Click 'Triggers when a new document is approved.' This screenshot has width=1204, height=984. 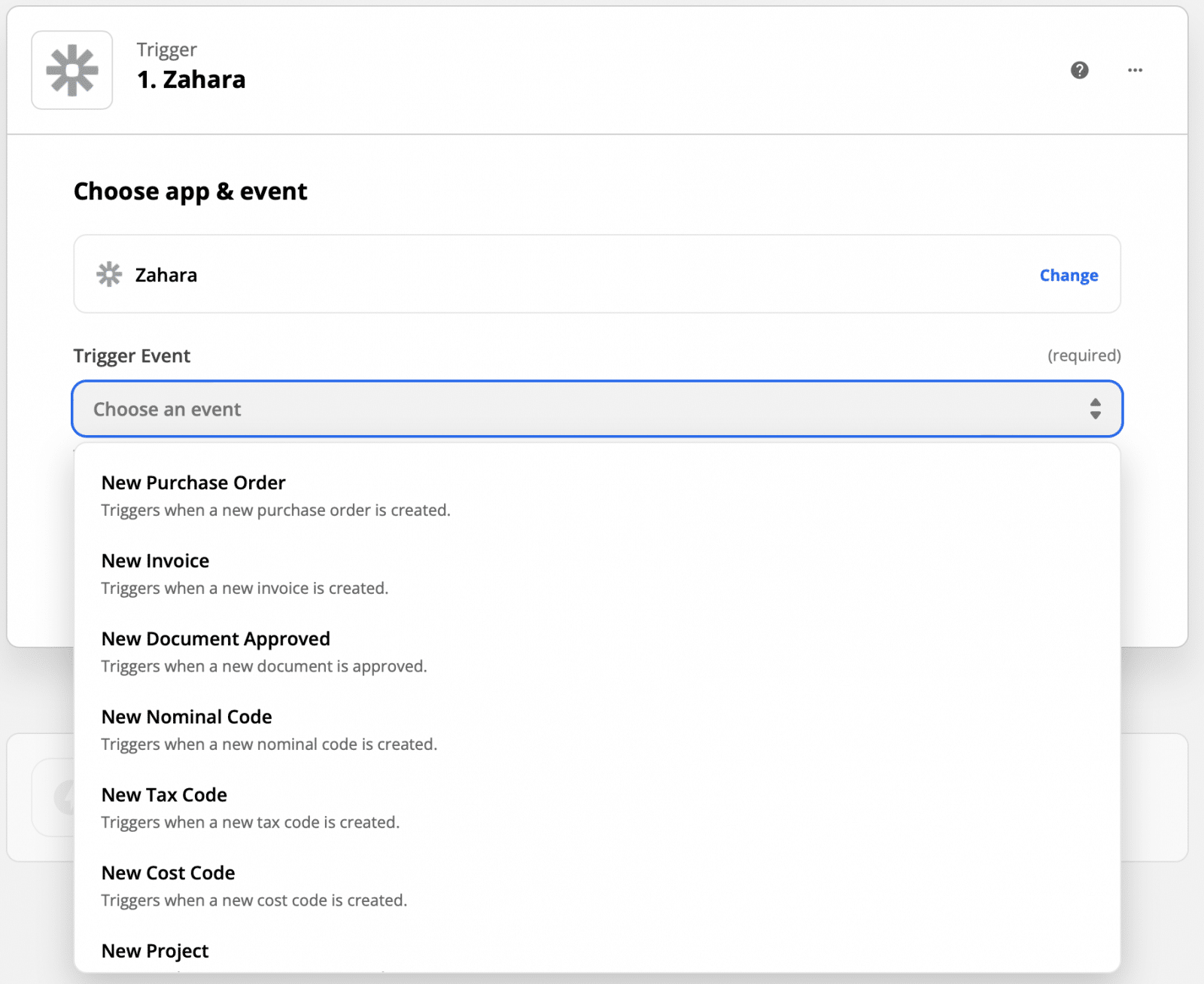click(x=263, y=666)
